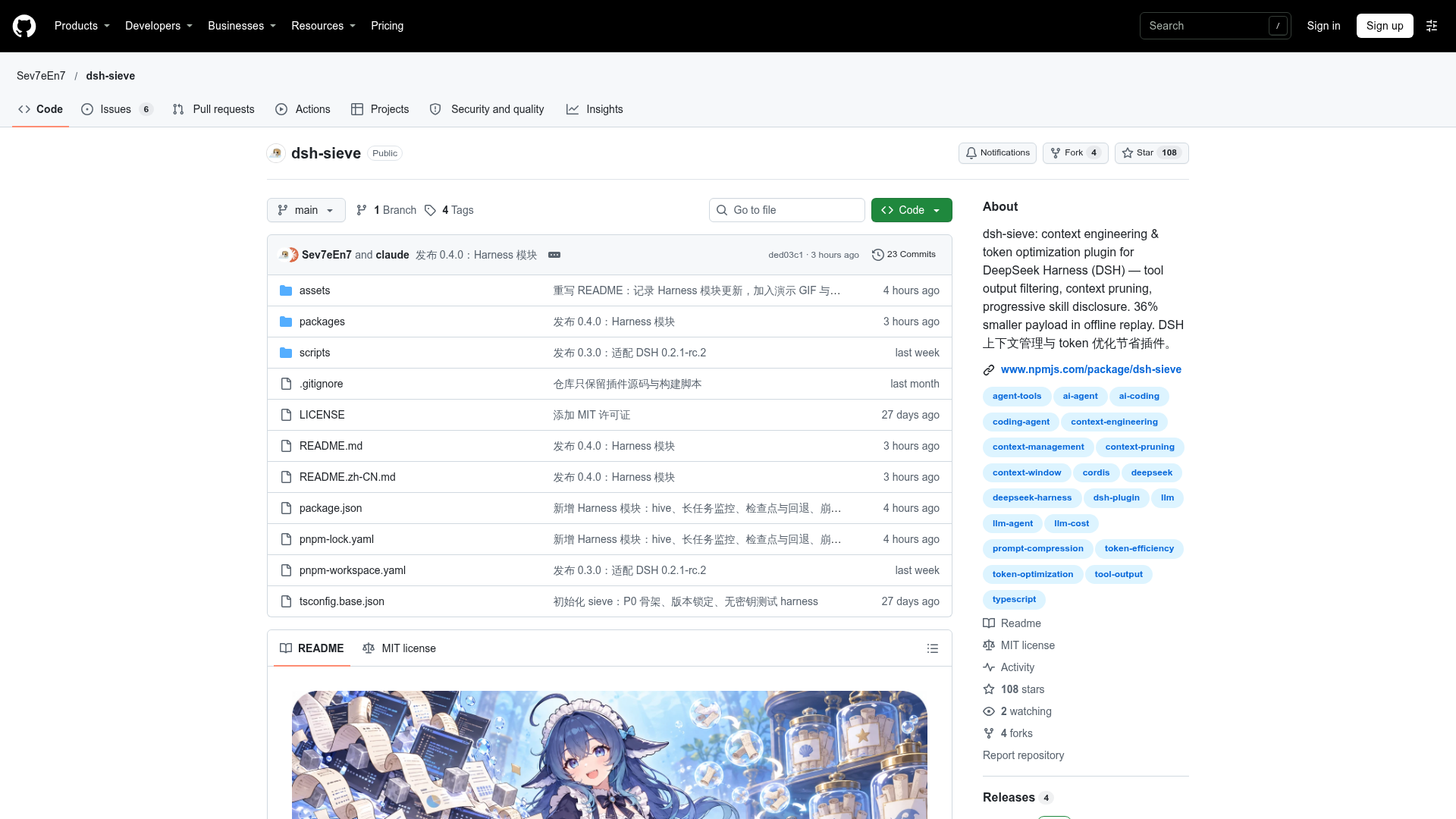This screenshot has width=1456, height=819.
Task: Switch to the Actions tab
Action: [303, 109]
